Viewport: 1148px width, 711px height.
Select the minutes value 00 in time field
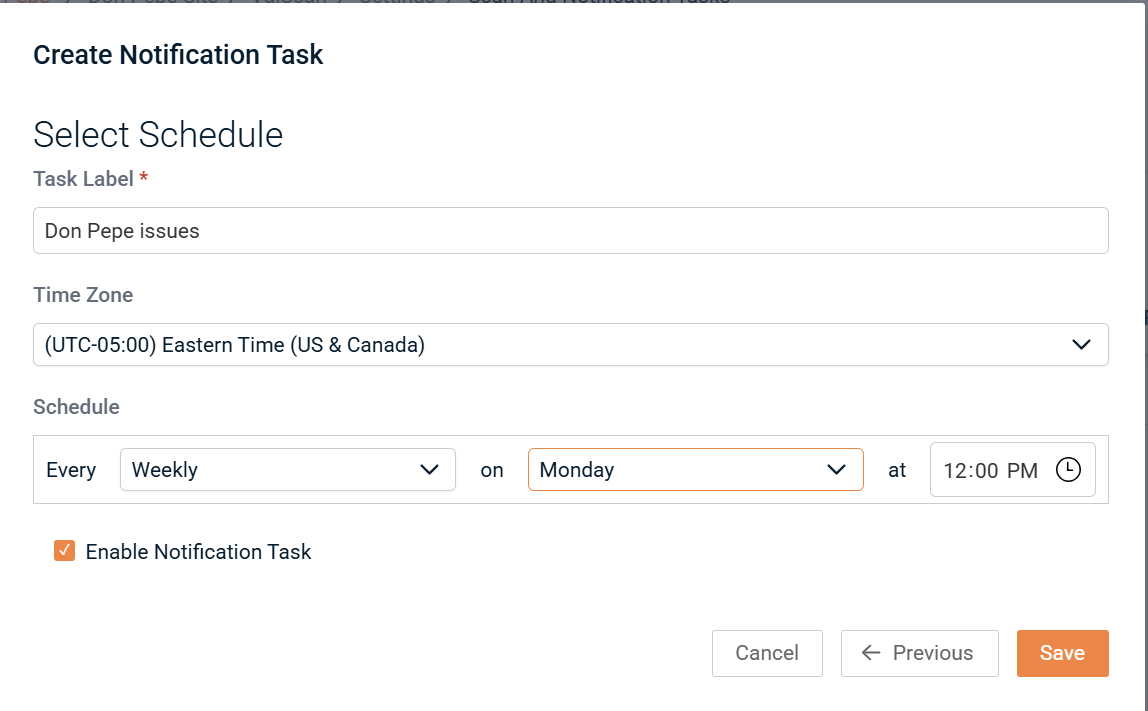(x=987, y=471)
